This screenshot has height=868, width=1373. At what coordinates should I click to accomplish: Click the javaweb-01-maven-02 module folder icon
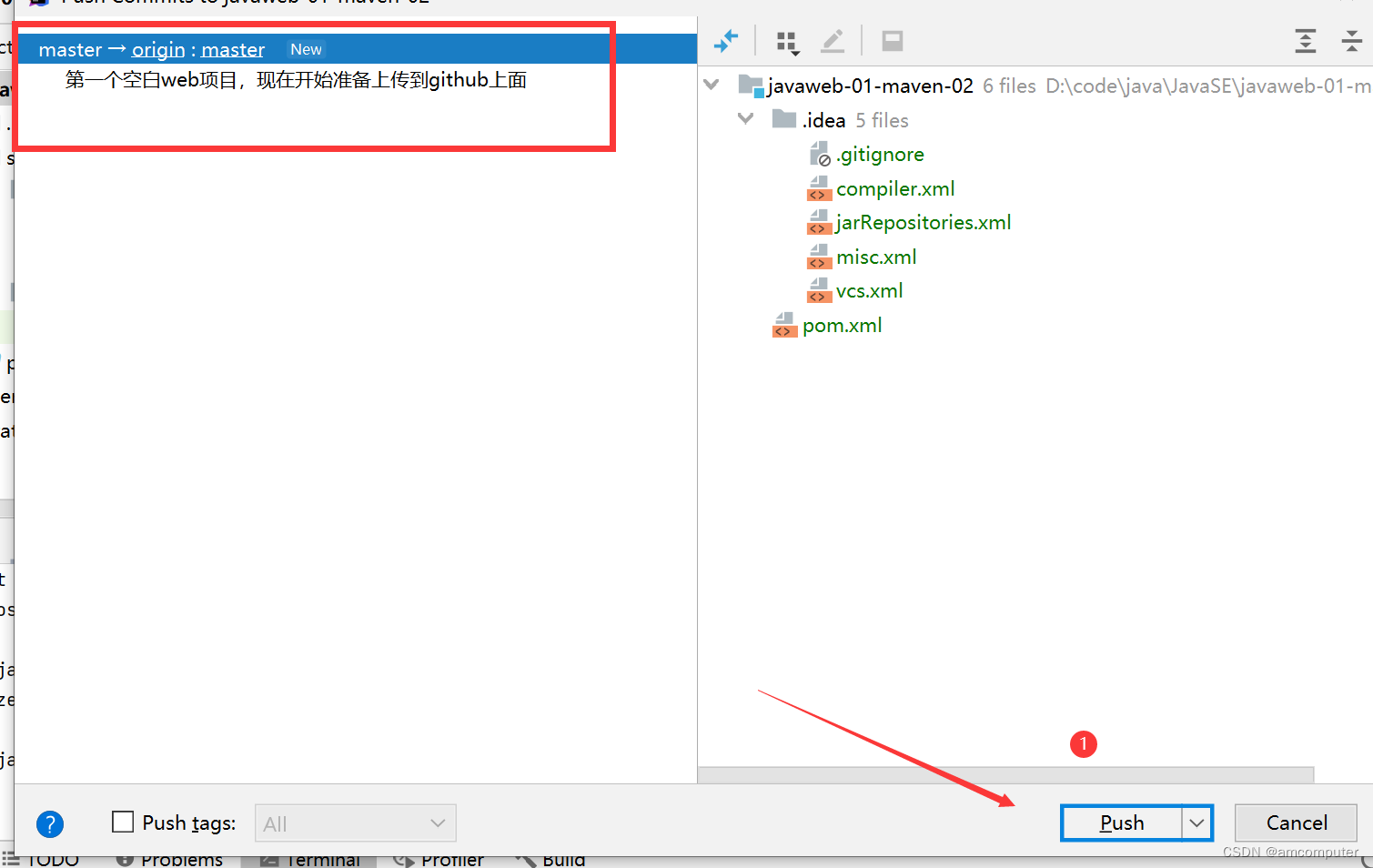[751, 86]
